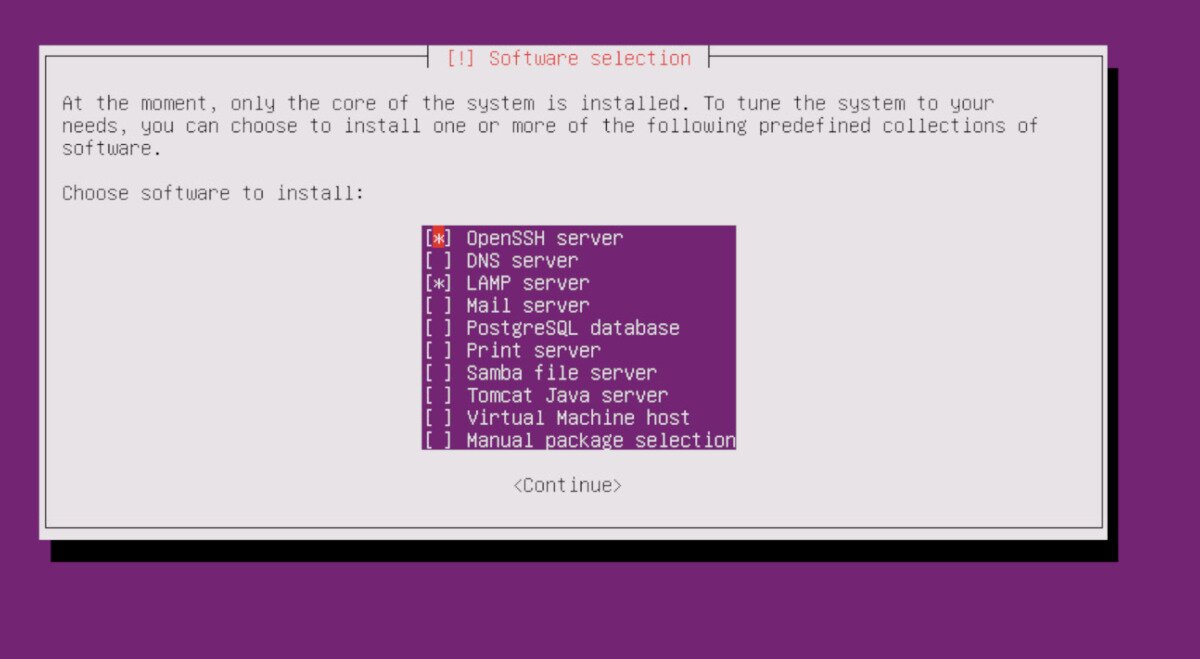Select the 'Print server' label text

533,351
